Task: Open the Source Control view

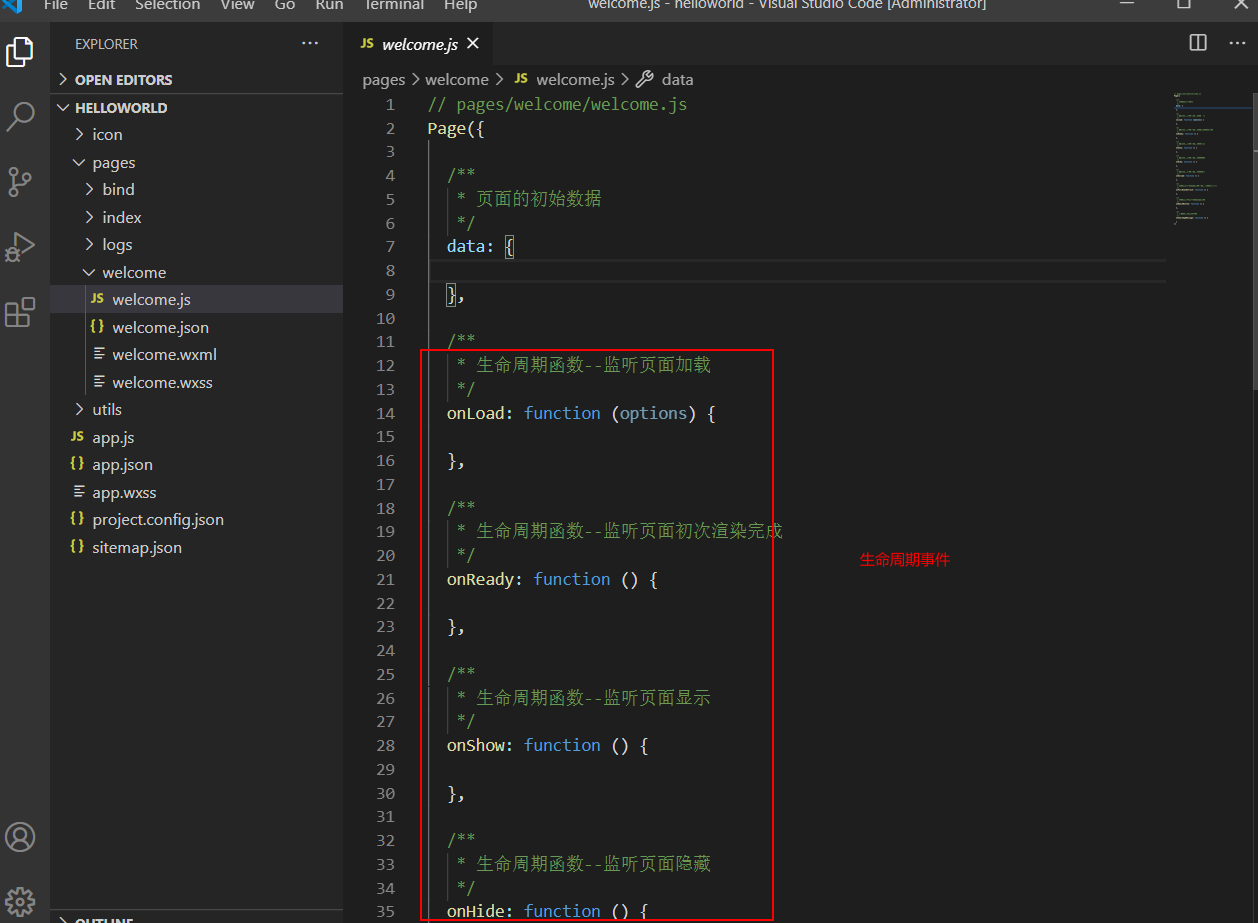Action: [x=20, y=181]
